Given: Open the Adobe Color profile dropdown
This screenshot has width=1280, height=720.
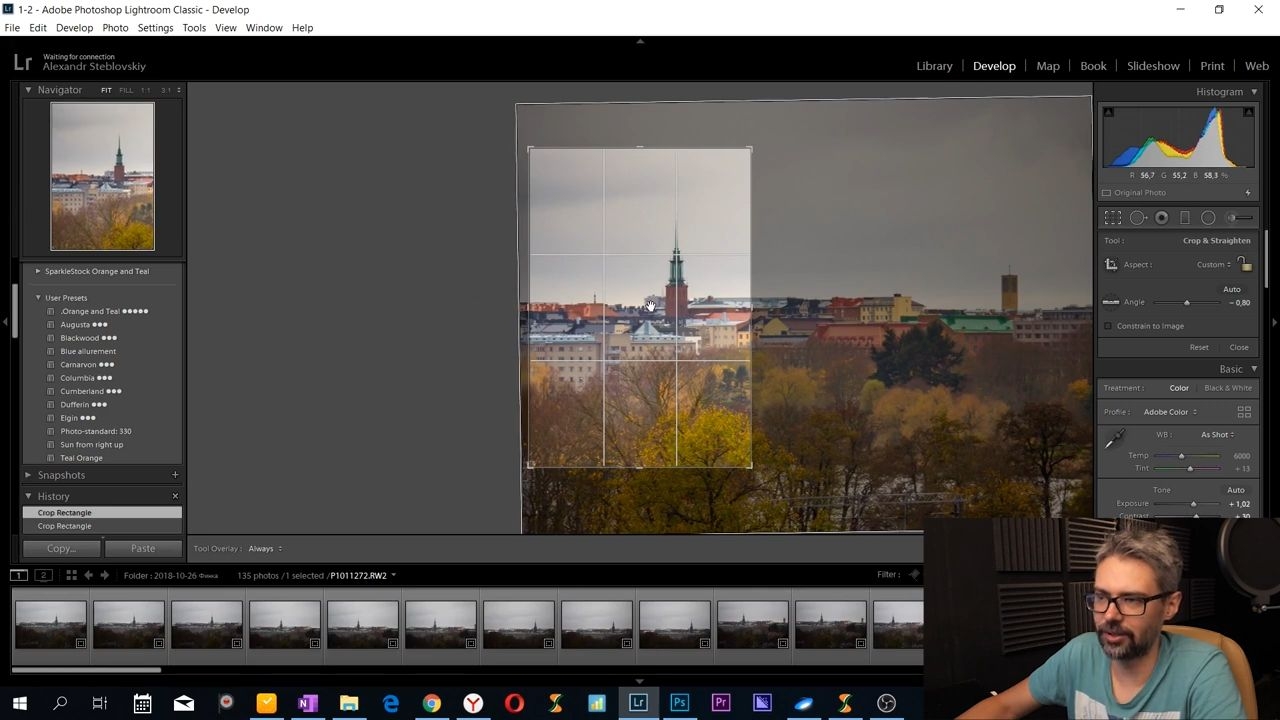Looking at the screenshot, I should (x=1170, y=412).
